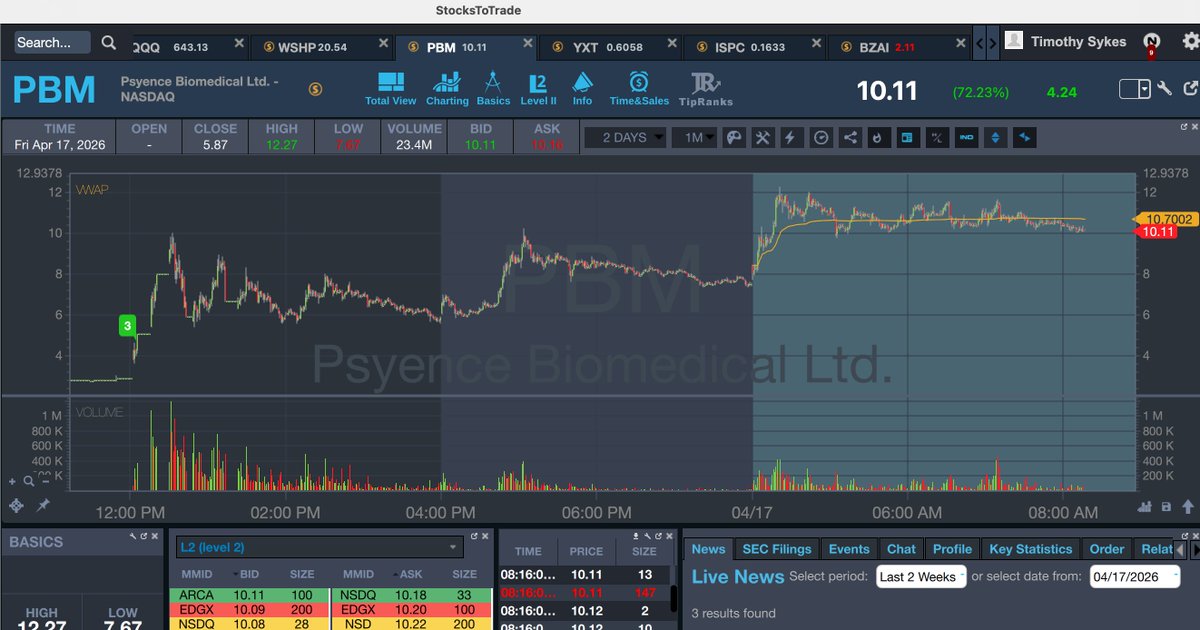The height and width of the screenshot is (630, 1200).
Task: Toggle the percent scale icon
Action: [937, 137]
